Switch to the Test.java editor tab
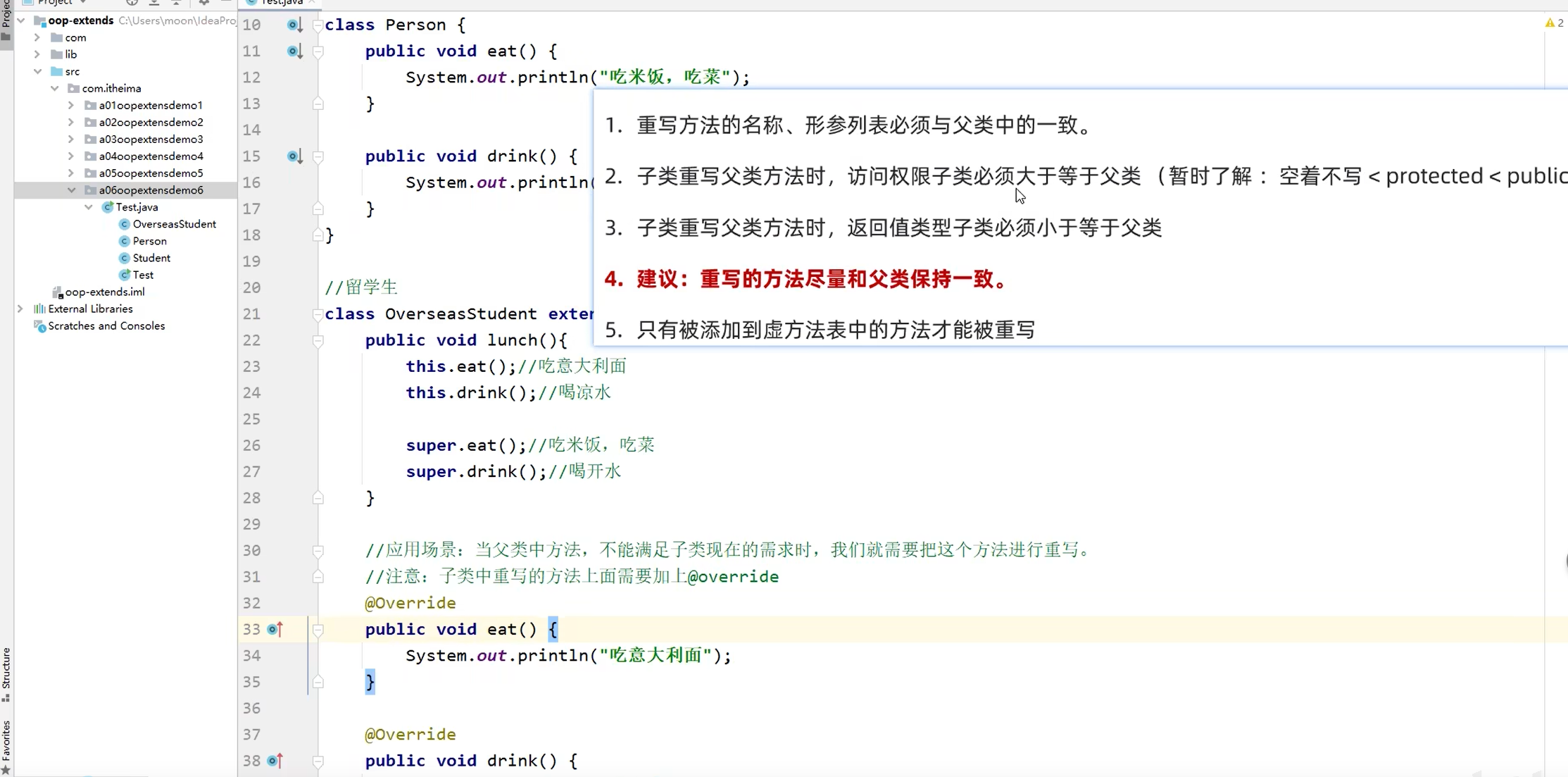This screenshot has width=1568, height=777. (280, 3)
